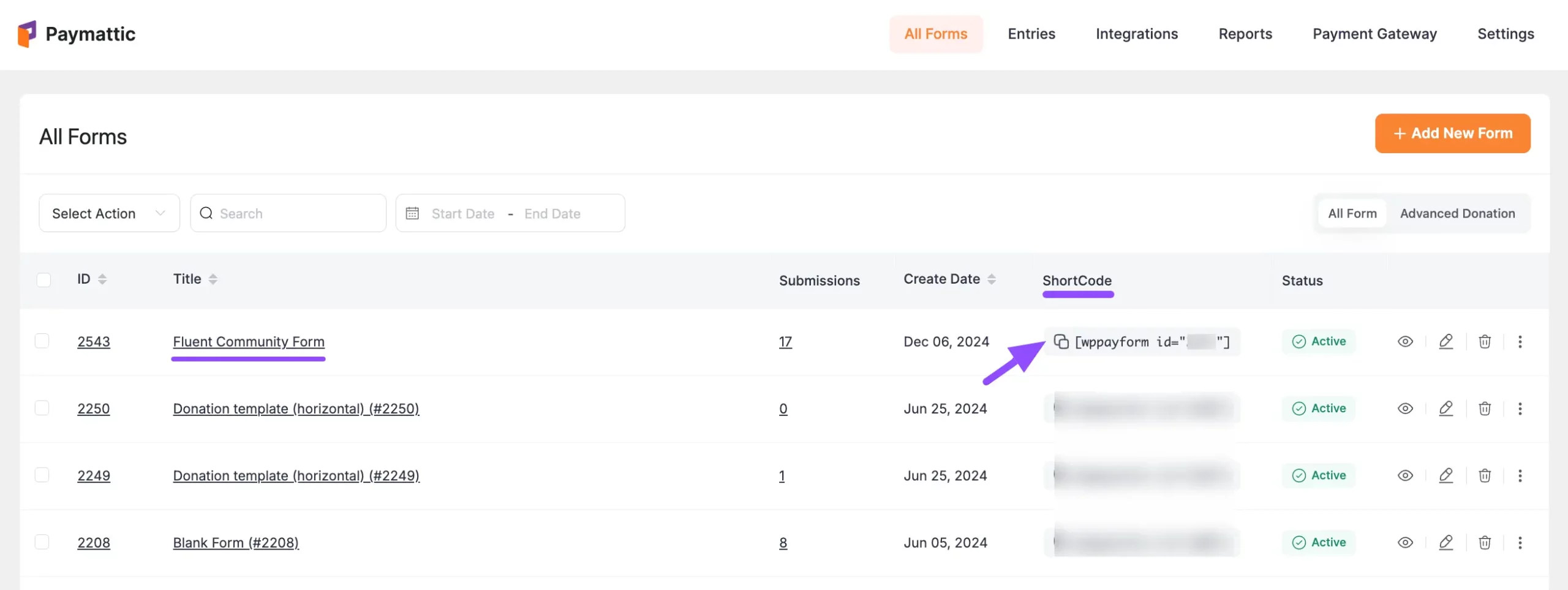Open the Fluent Community Form link

pyautogui.click(x=249, y=342)
